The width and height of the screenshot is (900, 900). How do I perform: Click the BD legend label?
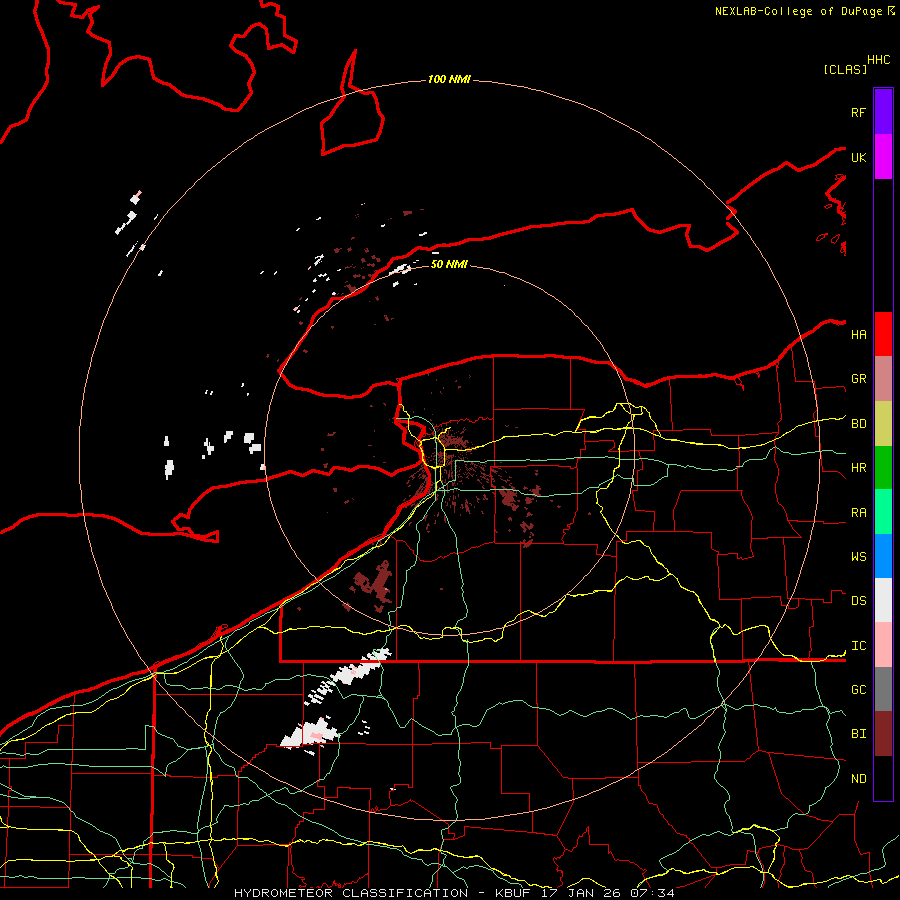pyautogui.click(x=858, y=424)
